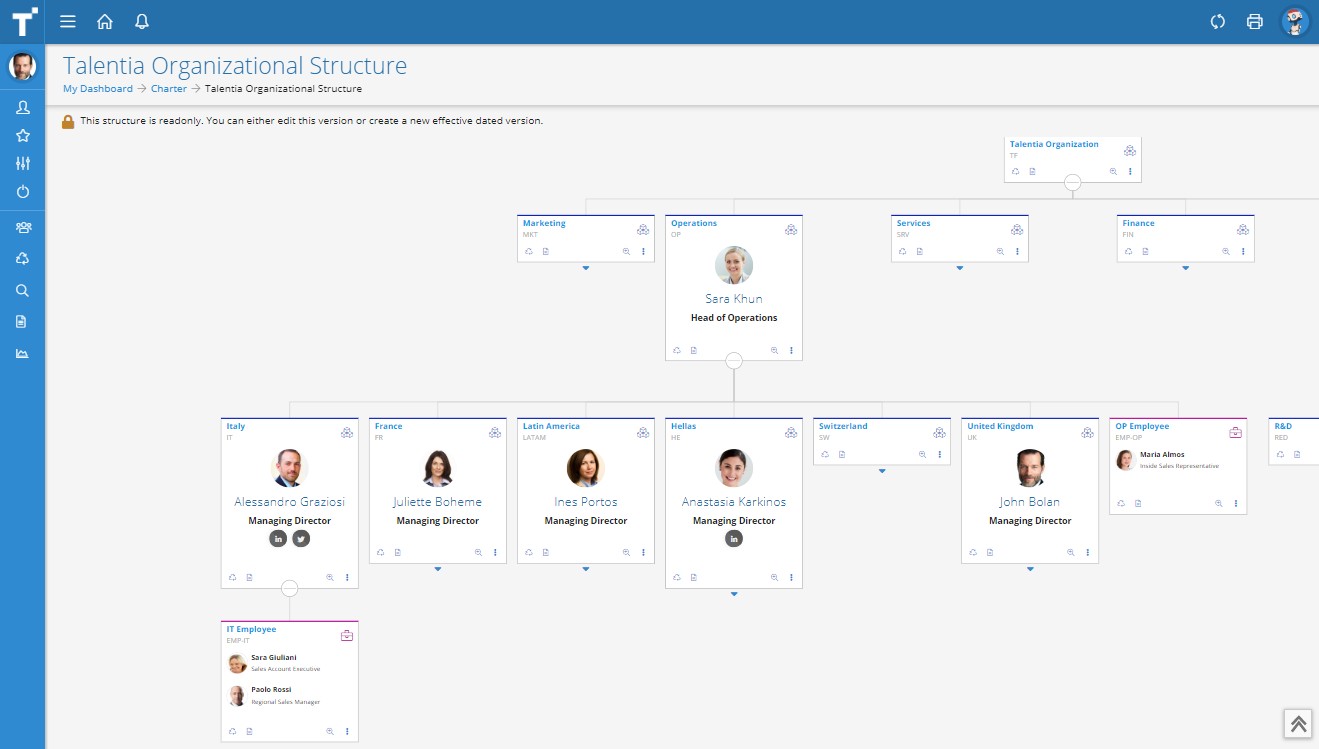This screenshot has height=749, width=1319.
Task: Collapse the Talentia Organization node circle
Action: click(1073, 183)
